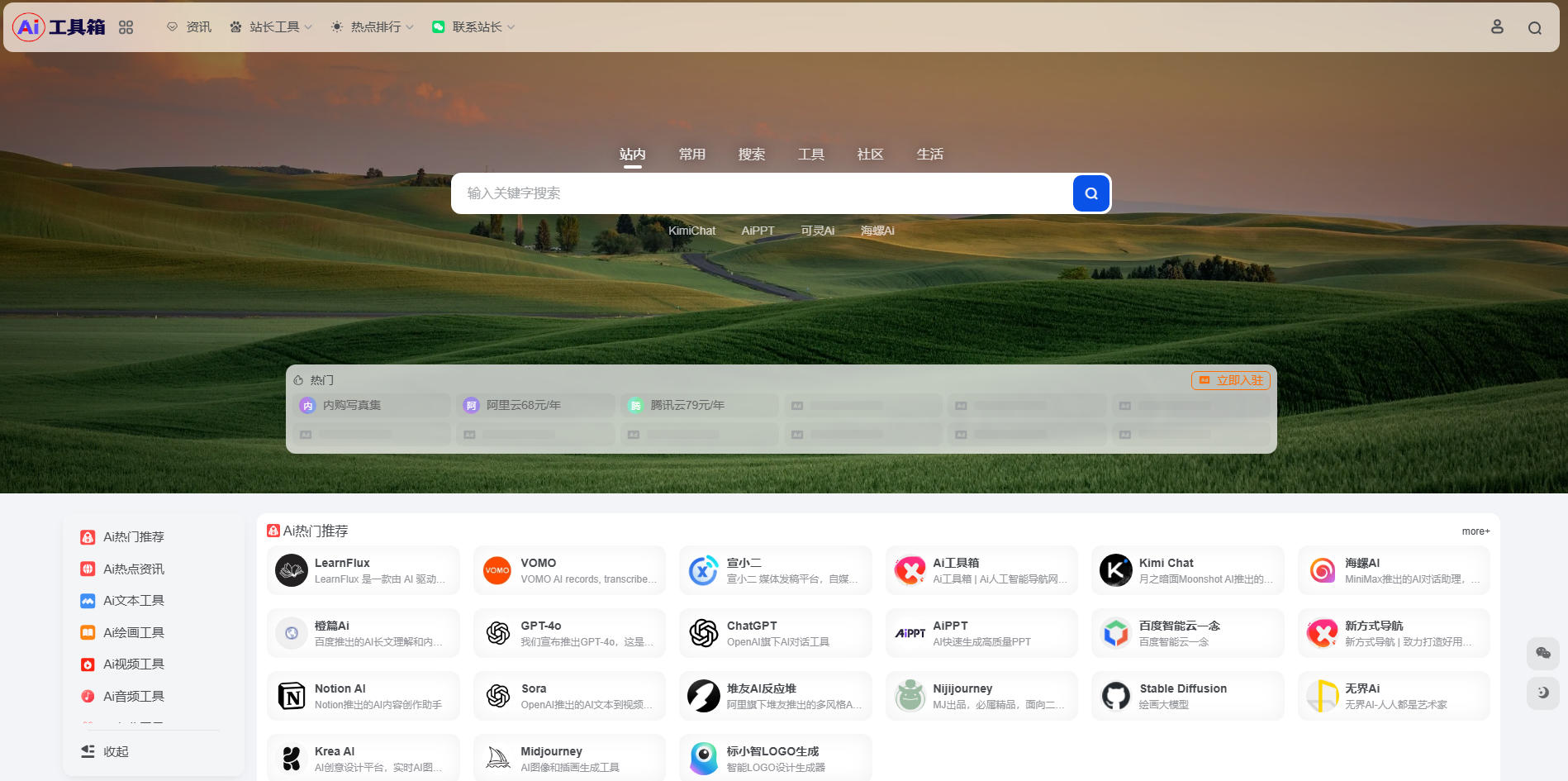
Task: Go to Ai热门推荐 in sidebar
Action: [122, 537]
